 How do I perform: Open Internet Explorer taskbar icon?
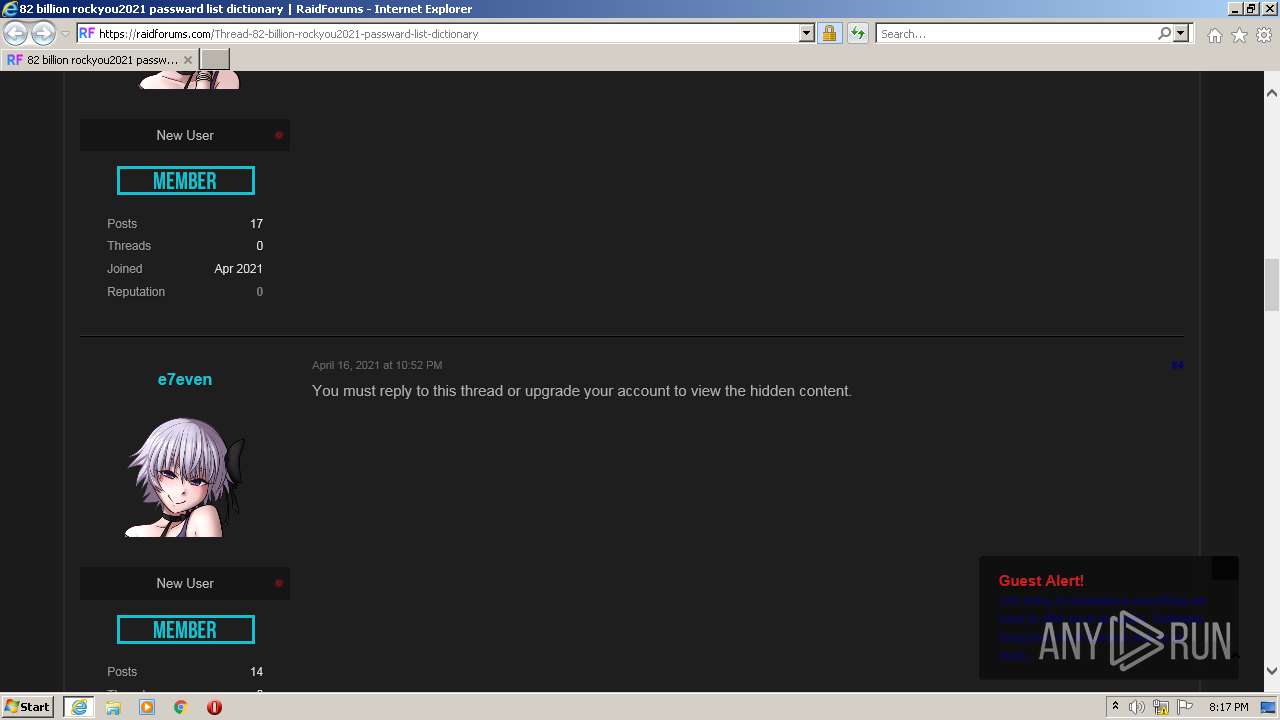(78, 707)
